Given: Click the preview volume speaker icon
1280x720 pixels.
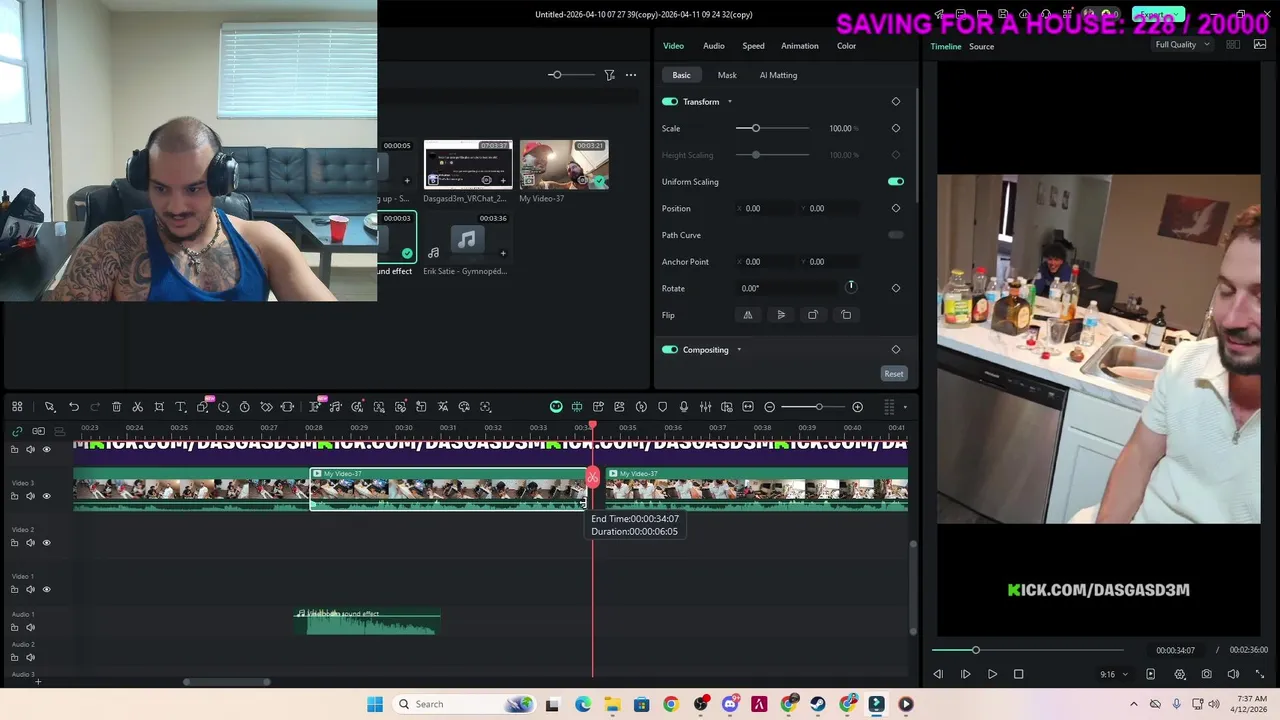Looking at the screenshot, I should pyautogui.click(x=1233, y=674).
